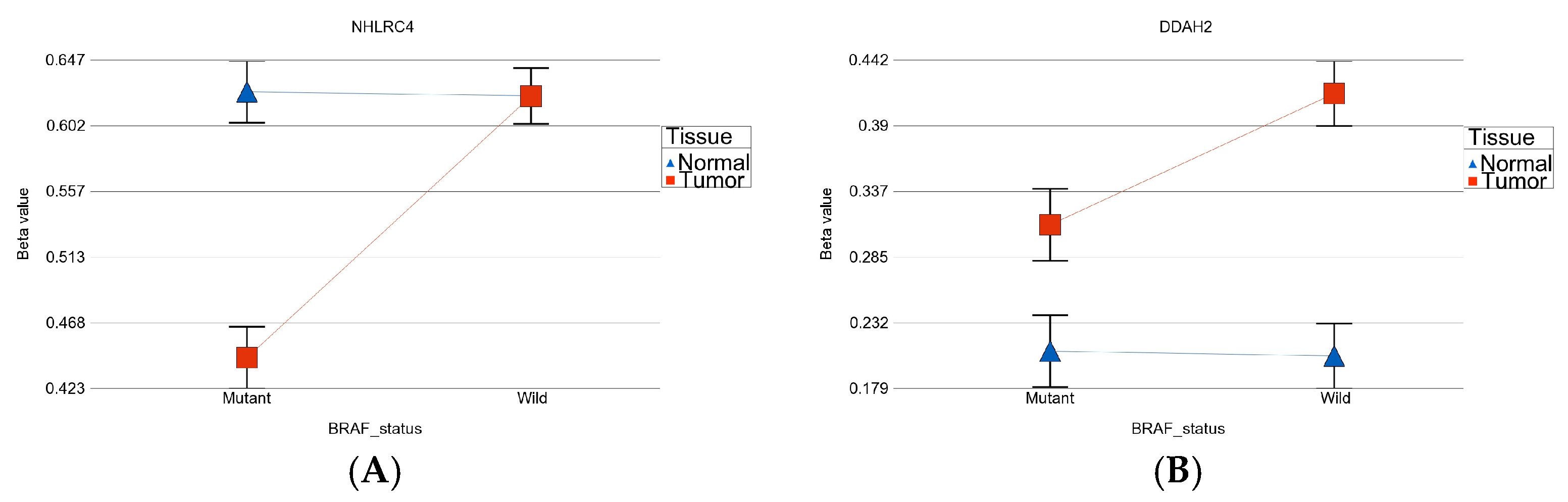The image size is (1568, 502).
Task: Click the red square icon in DDAH2 legend
Action: (1473, 181)
